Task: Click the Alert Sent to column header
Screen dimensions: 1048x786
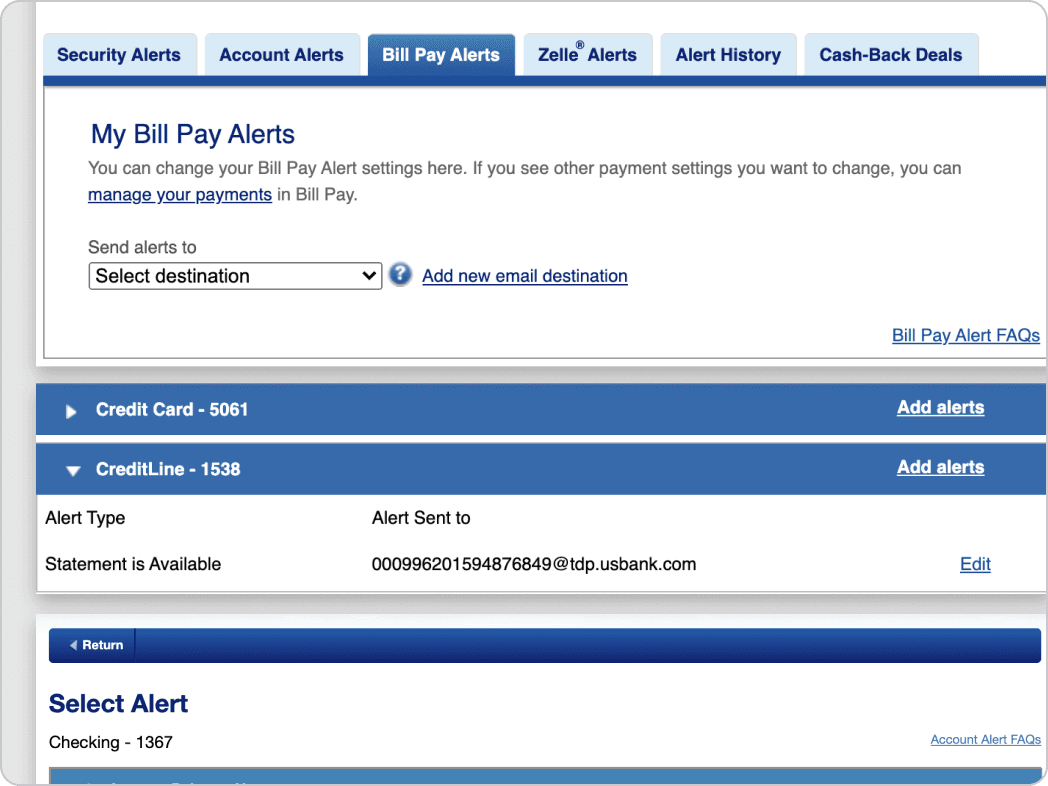Action: 421,518
